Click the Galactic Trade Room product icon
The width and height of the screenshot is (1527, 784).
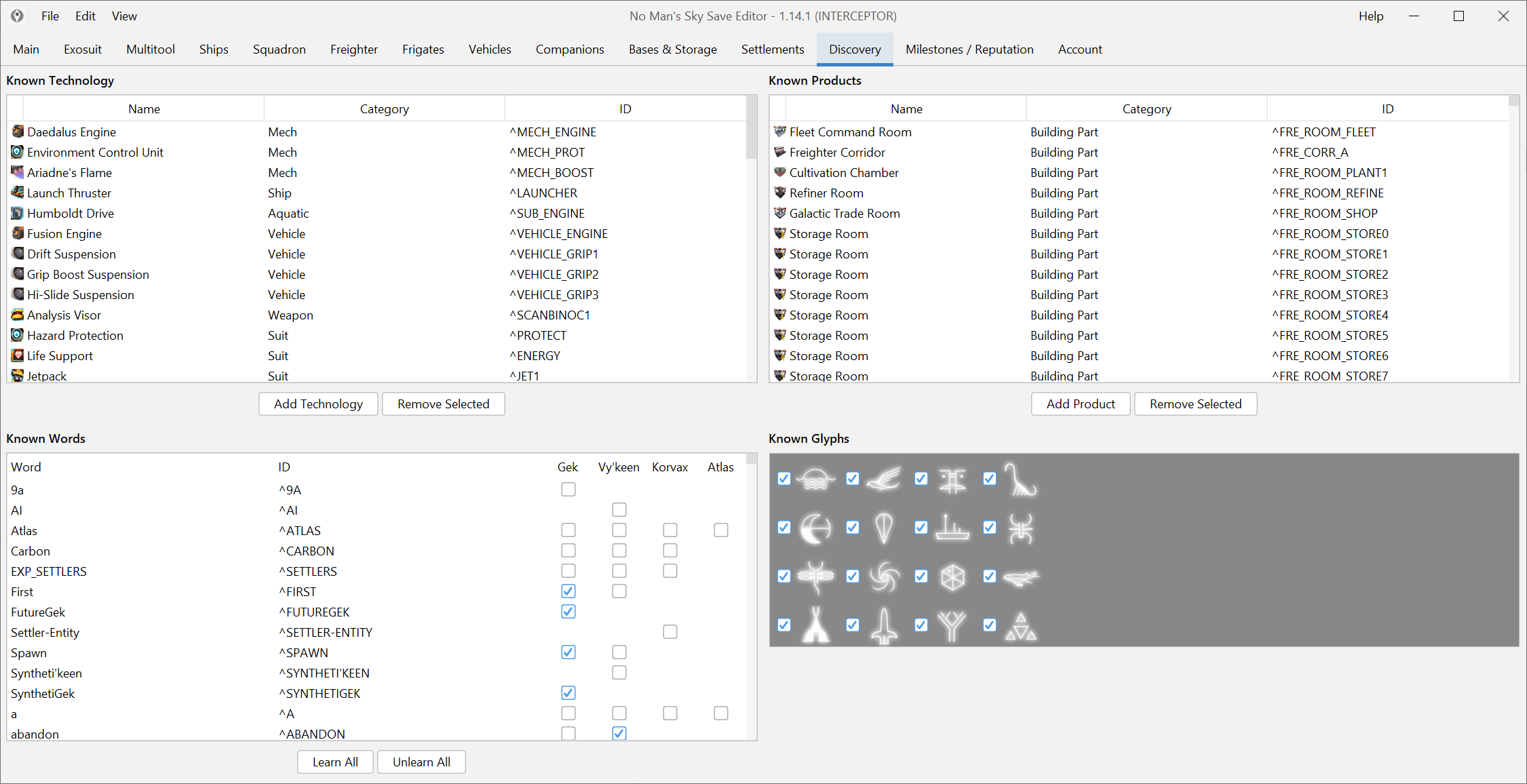780,213
